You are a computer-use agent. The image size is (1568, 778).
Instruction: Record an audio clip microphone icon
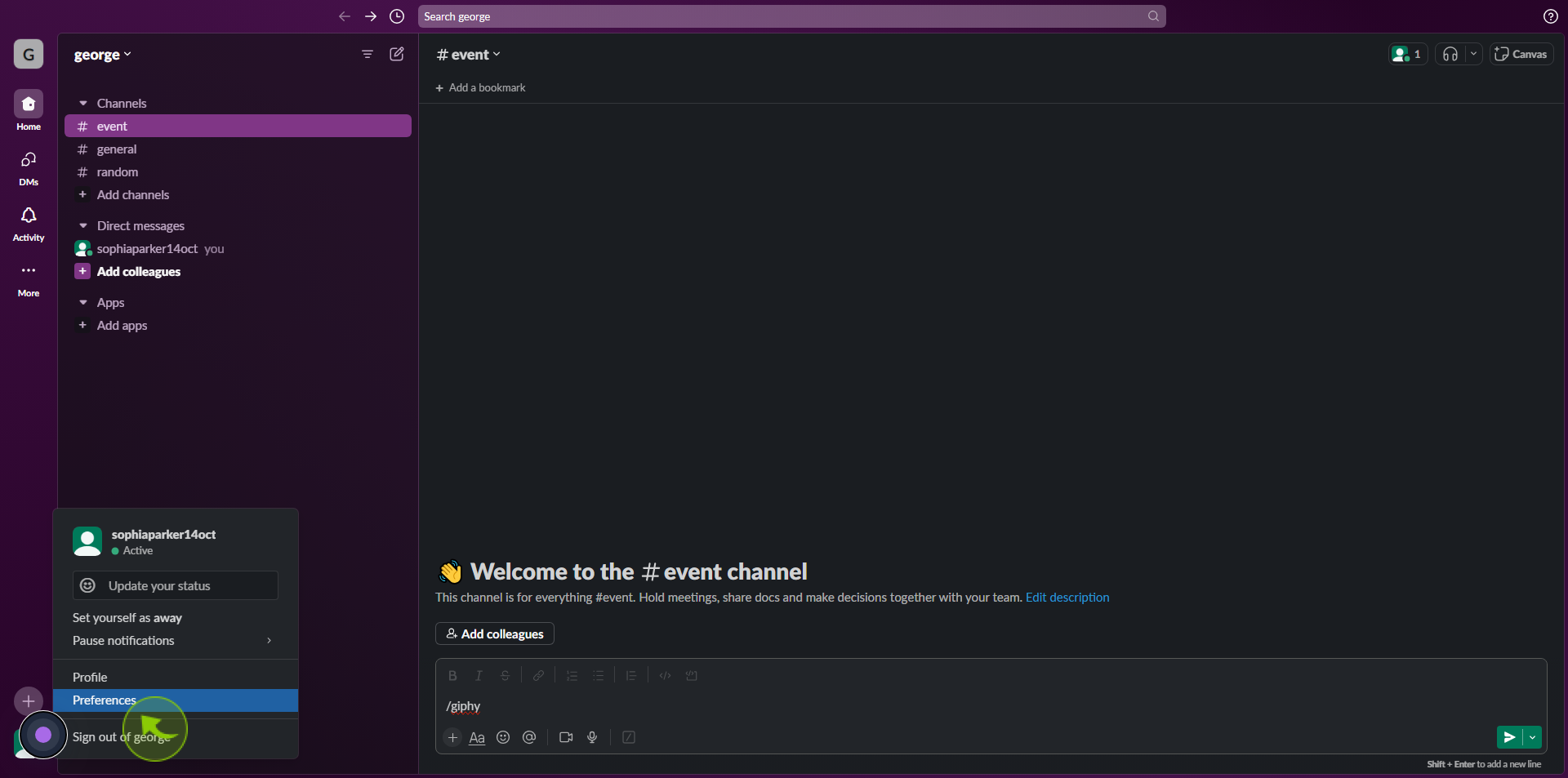(x=592, y=738)
